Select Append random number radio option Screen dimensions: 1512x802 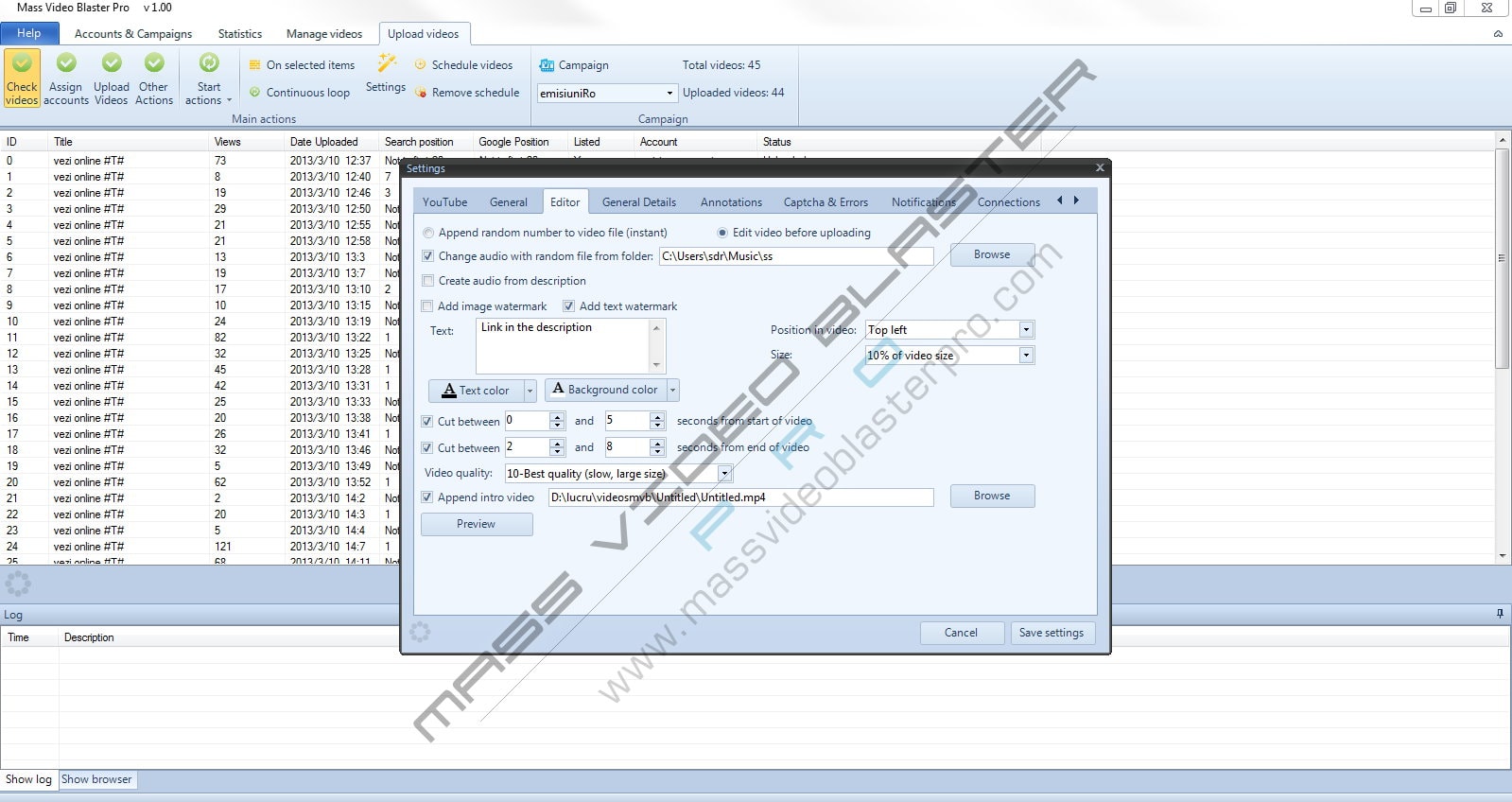429,233
